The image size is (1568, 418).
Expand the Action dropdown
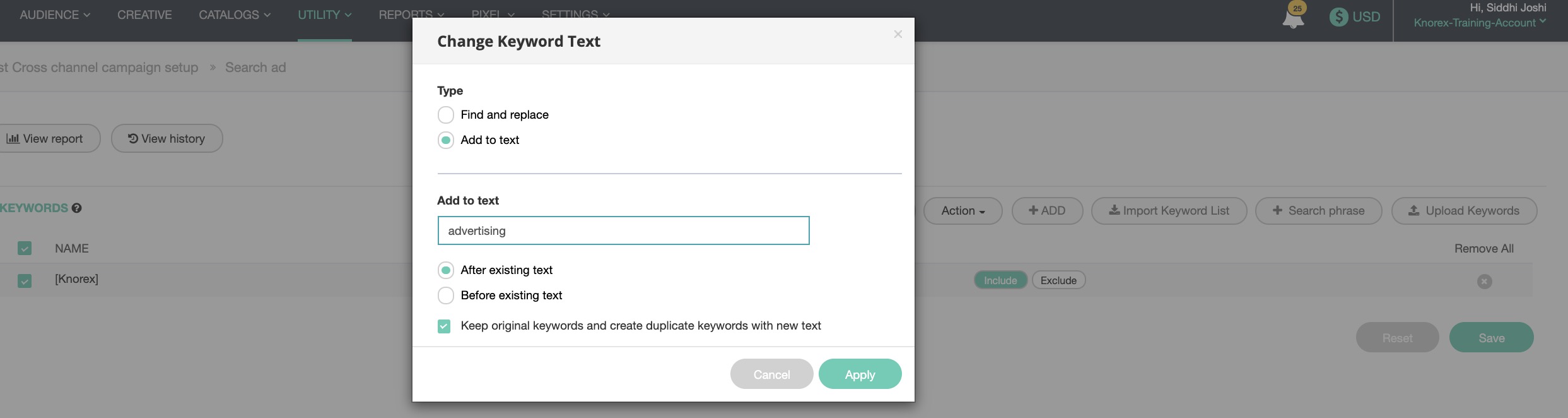click(962, 211)
